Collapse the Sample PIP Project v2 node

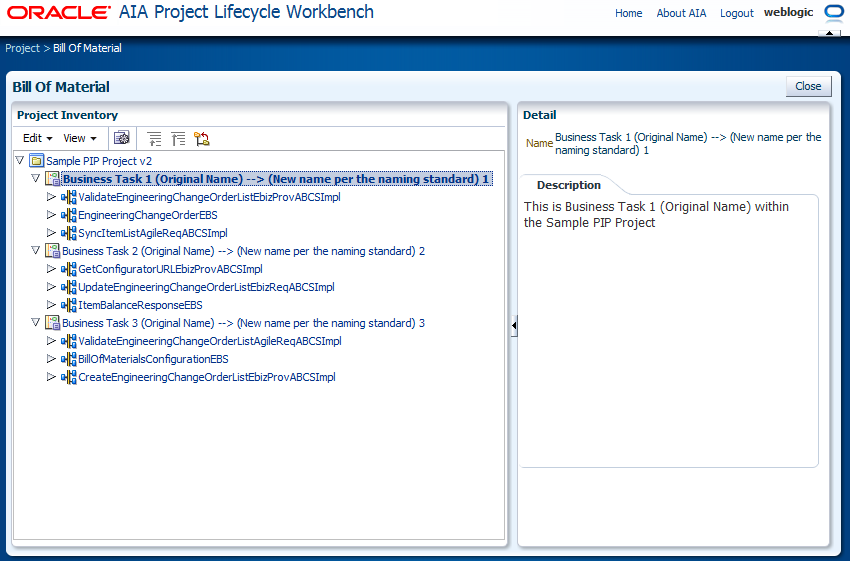tap(20, 160)
